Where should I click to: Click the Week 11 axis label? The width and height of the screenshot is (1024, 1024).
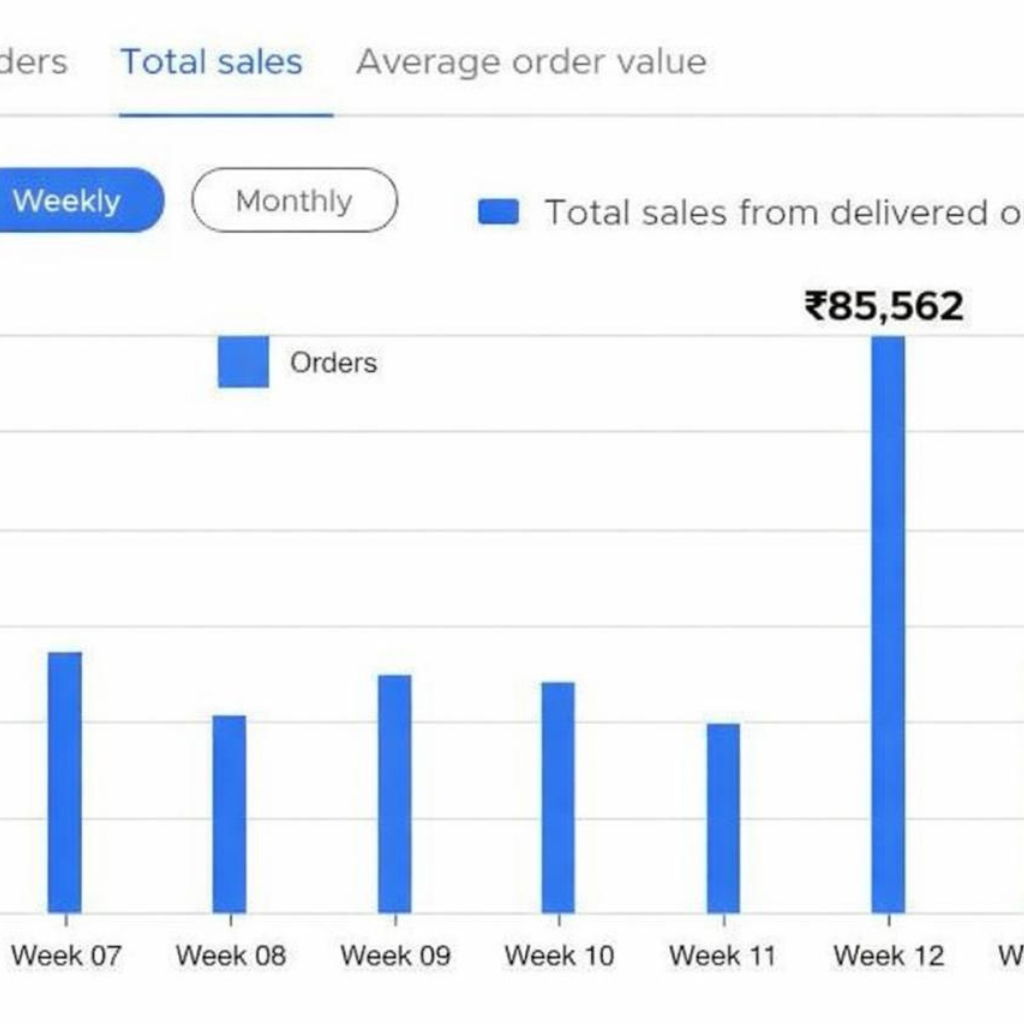(x=722, y=955)
